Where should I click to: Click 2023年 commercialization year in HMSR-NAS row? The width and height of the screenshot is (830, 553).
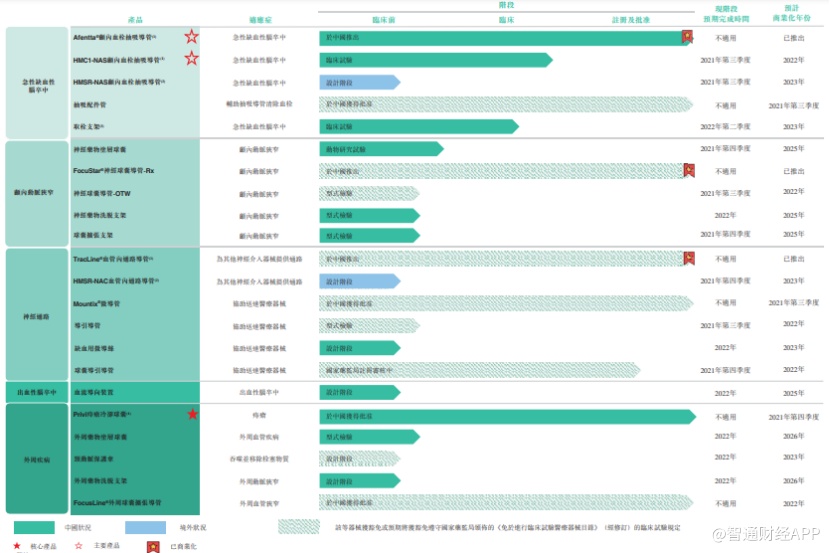(x=793, y=82)
